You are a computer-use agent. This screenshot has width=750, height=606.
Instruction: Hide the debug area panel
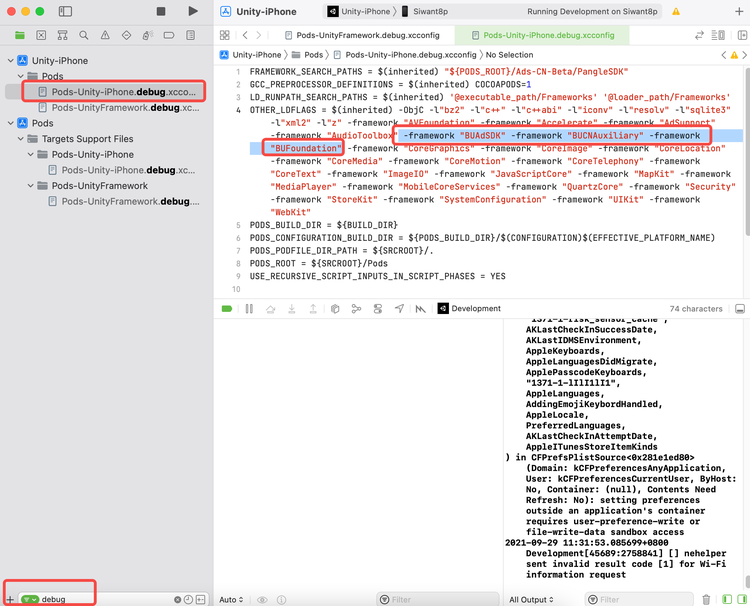click(x=740, y=309)
